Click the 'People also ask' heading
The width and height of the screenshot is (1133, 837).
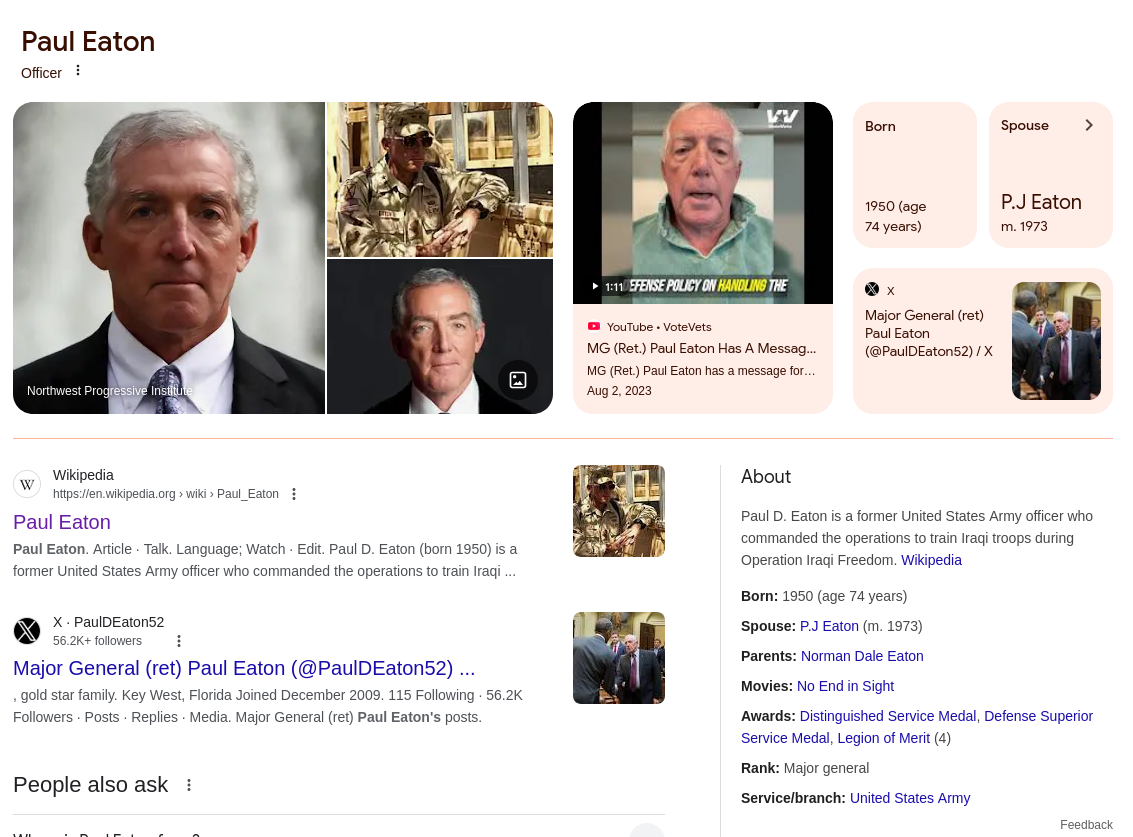(x=90, y=785)
